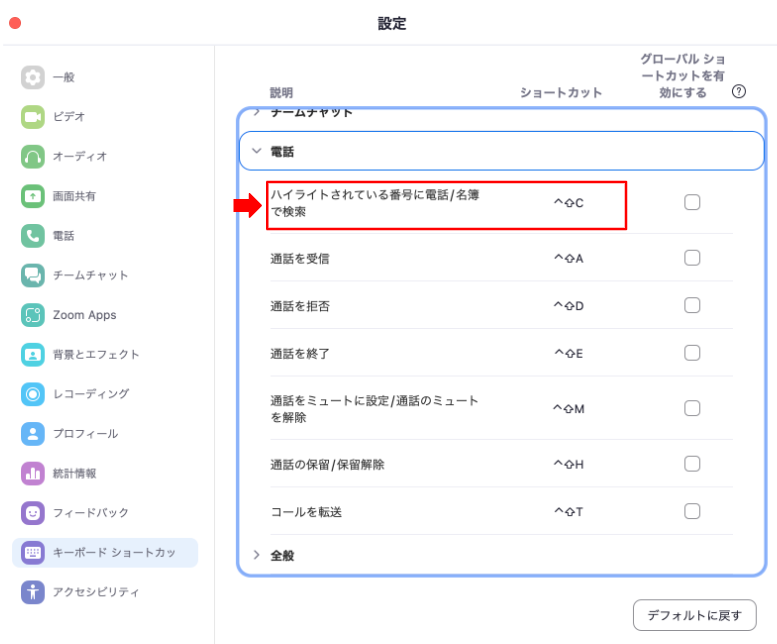Check the global shortcut box for コールを転送

click(x=692, y=511)
